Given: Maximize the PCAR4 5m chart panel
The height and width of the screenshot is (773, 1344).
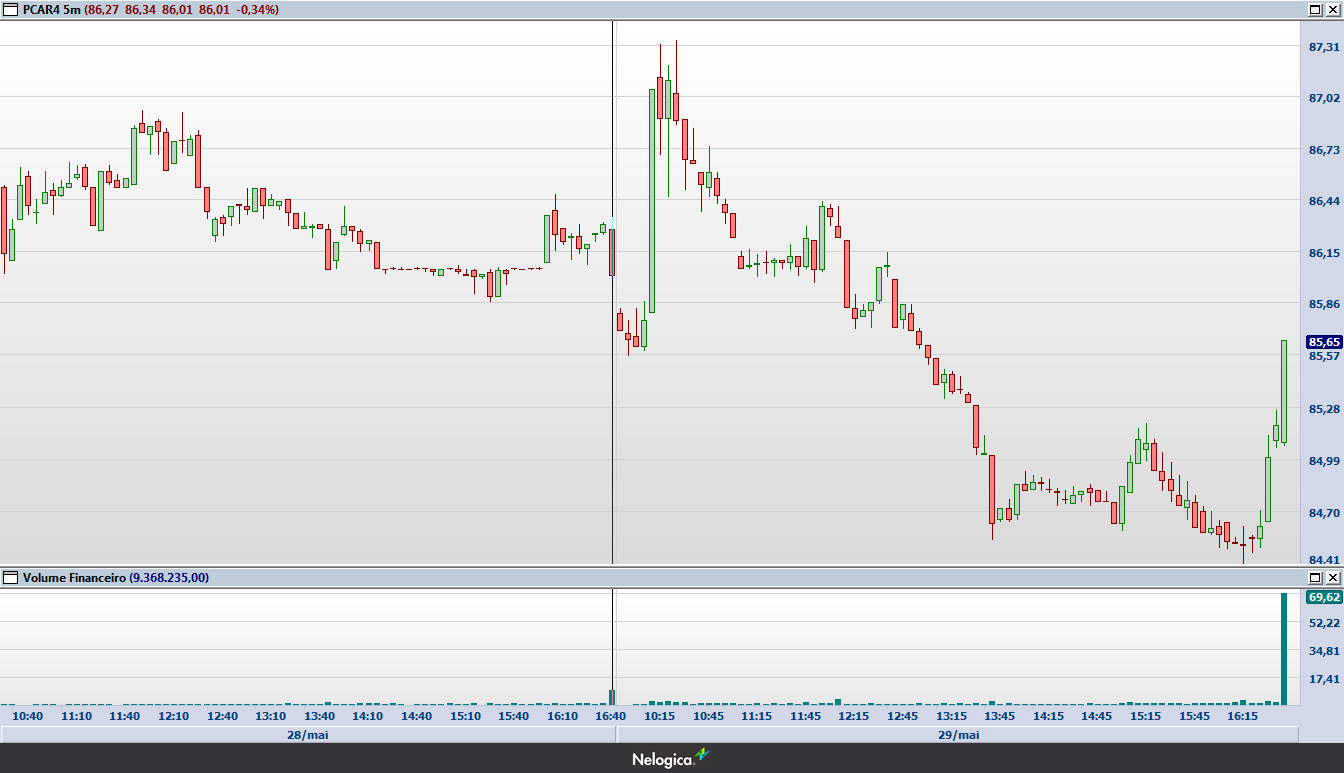Looking at the screenshot, I should pyautogui.click(x=1315, y=9).
